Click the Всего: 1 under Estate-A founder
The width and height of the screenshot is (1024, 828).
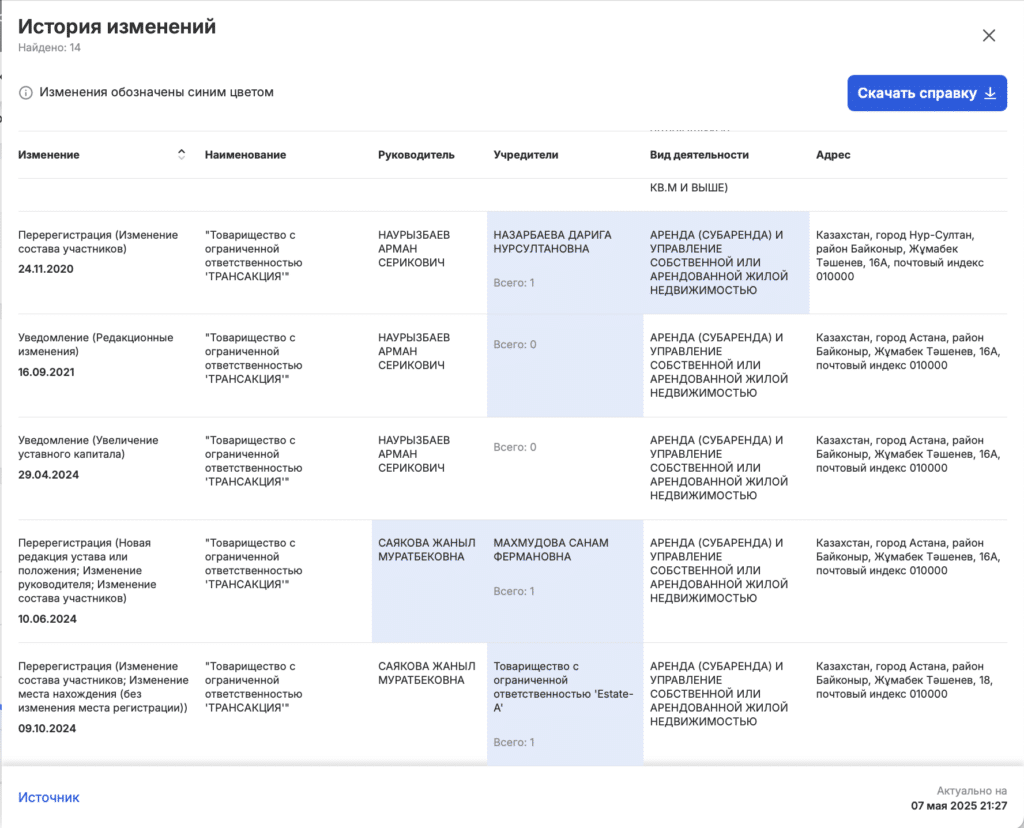(x=514, y=742)
